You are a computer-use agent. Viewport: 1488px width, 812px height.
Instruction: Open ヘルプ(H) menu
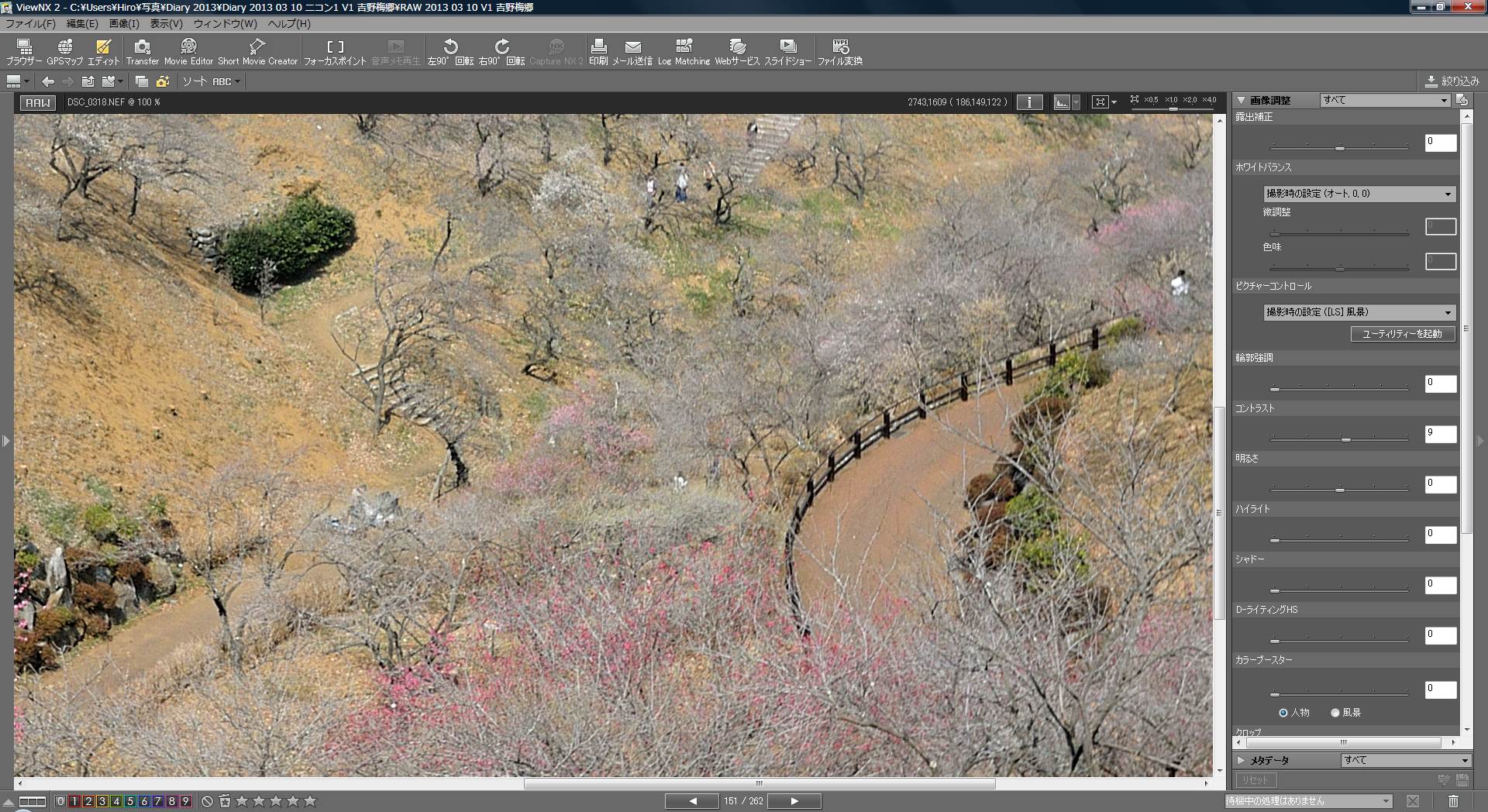[289, 24]
